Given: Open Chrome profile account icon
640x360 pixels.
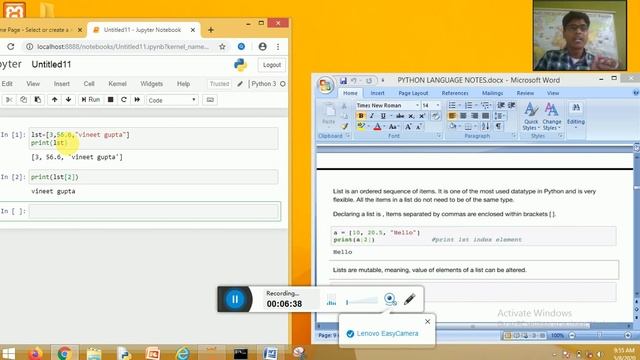Looking at the screenshot, I should [x=262, y=47].
